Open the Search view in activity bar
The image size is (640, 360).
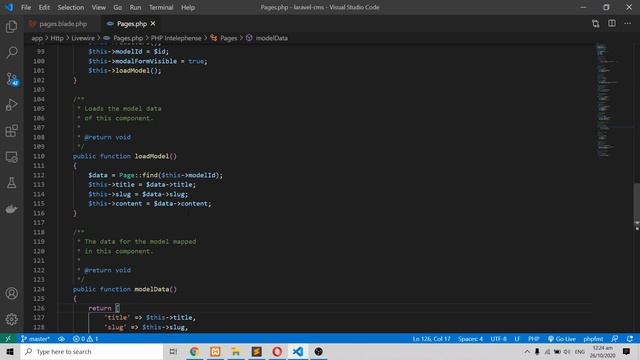coord(11,52)
